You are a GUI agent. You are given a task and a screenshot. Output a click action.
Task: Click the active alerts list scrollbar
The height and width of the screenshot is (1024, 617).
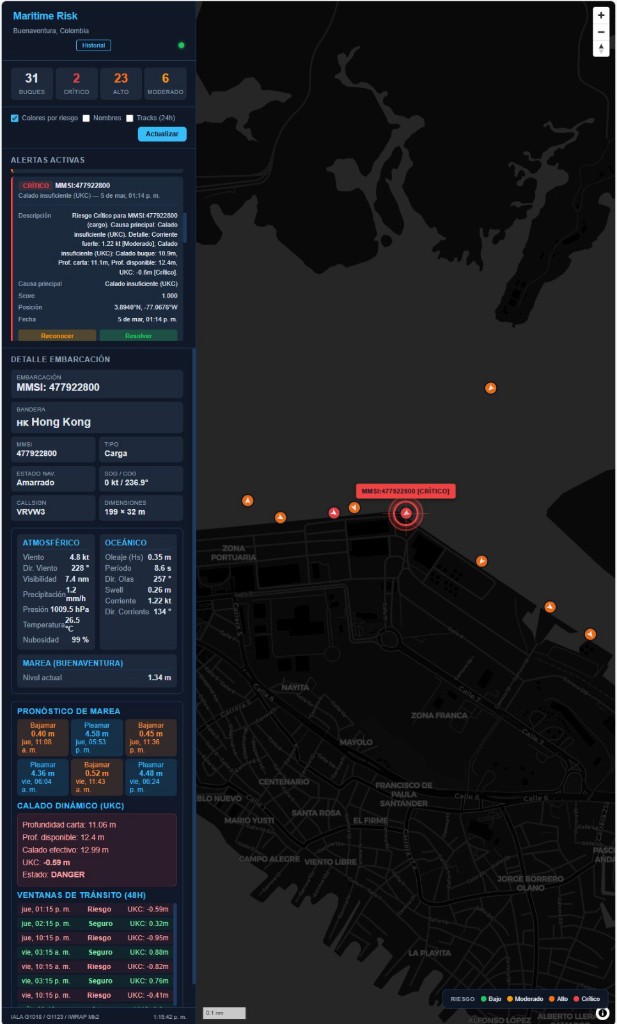[185, 227]
